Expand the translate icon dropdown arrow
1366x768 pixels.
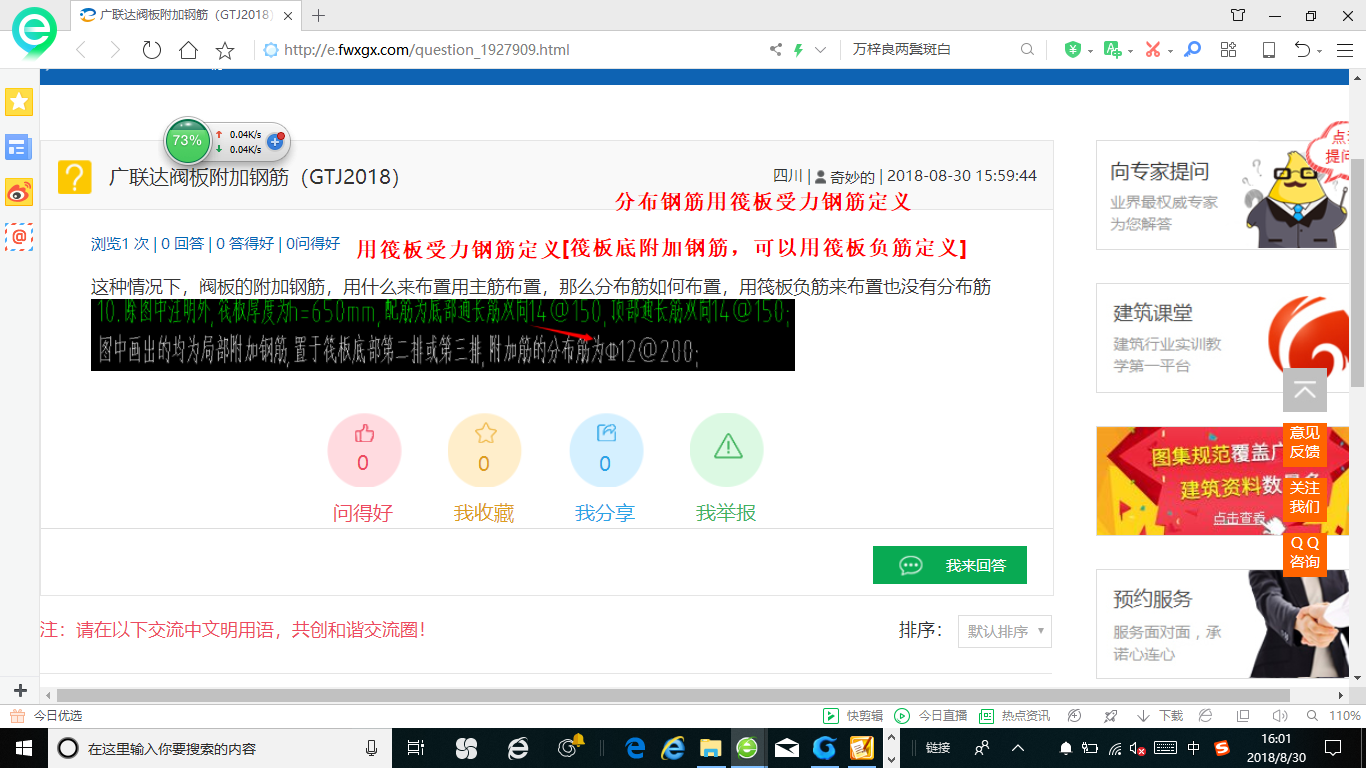[x=1130, y=51]
